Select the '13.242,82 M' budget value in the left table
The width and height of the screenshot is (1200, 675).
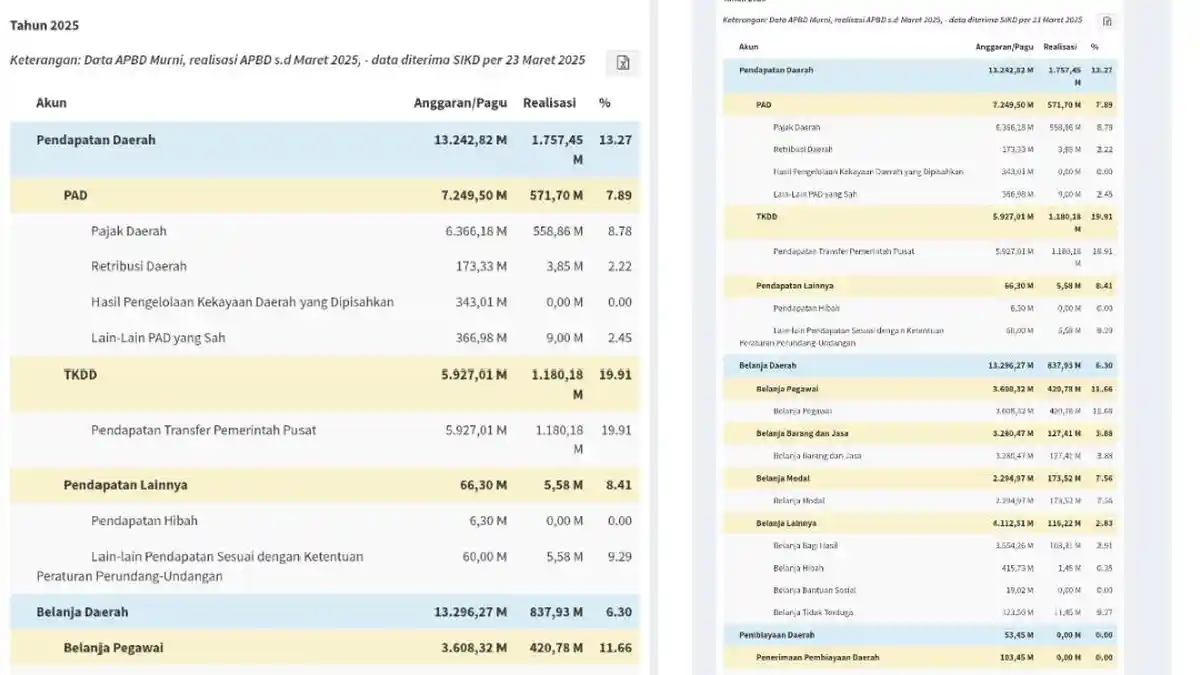[x=470, y=140]
